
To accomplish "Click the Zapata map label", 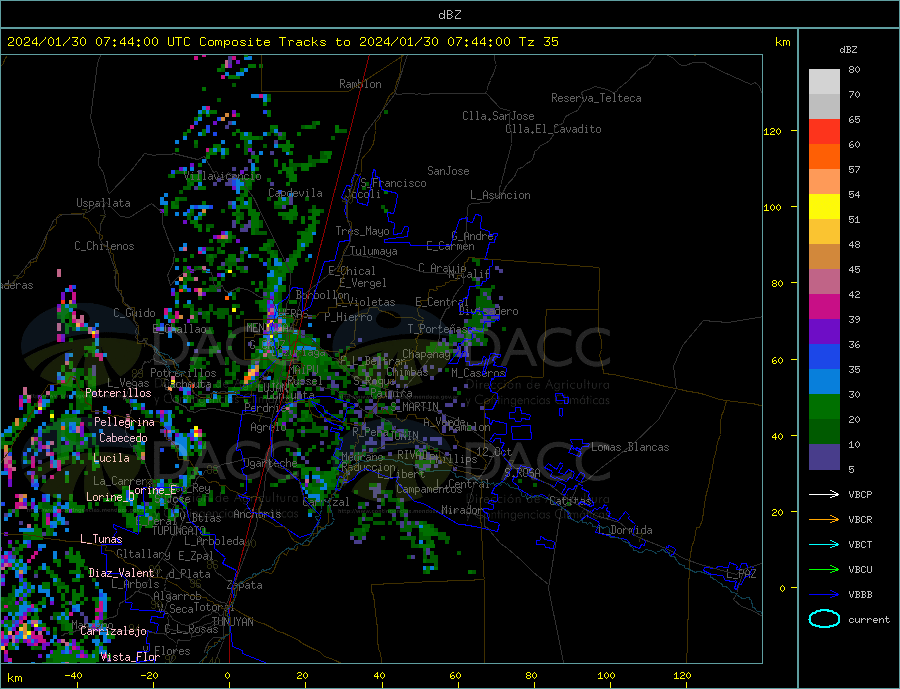I will click(245, 586).
